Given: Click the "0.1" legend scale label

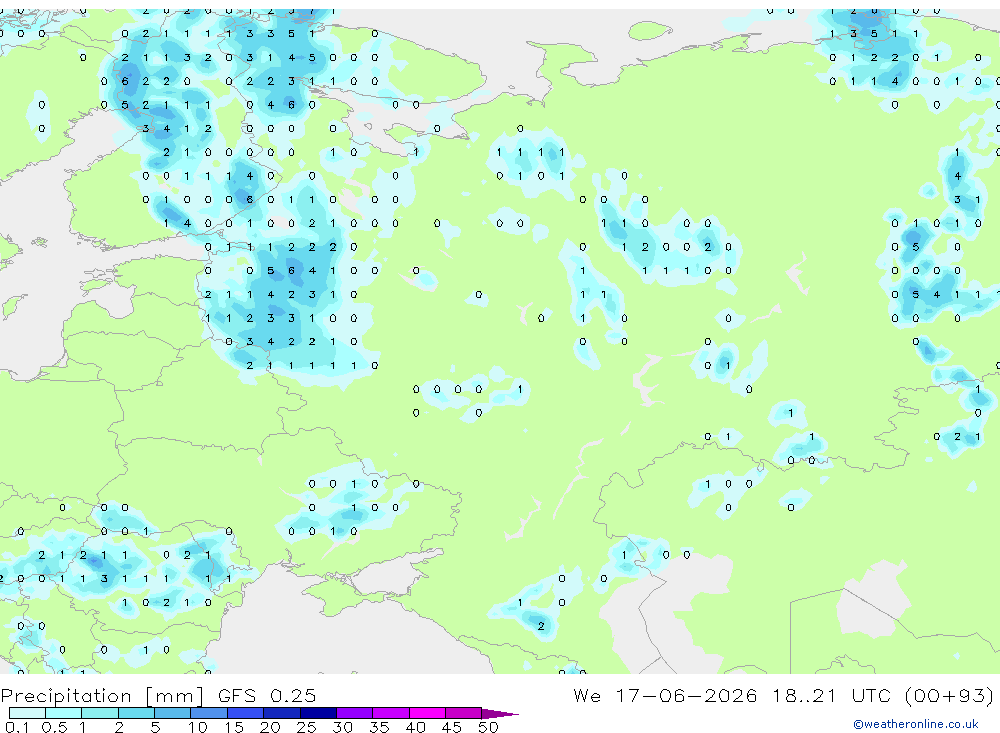Looking at the screenshot, I should point(17,727).
